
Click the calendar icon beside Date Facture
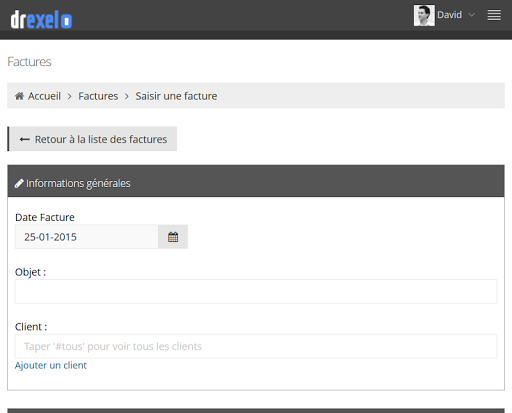point(173,237)
